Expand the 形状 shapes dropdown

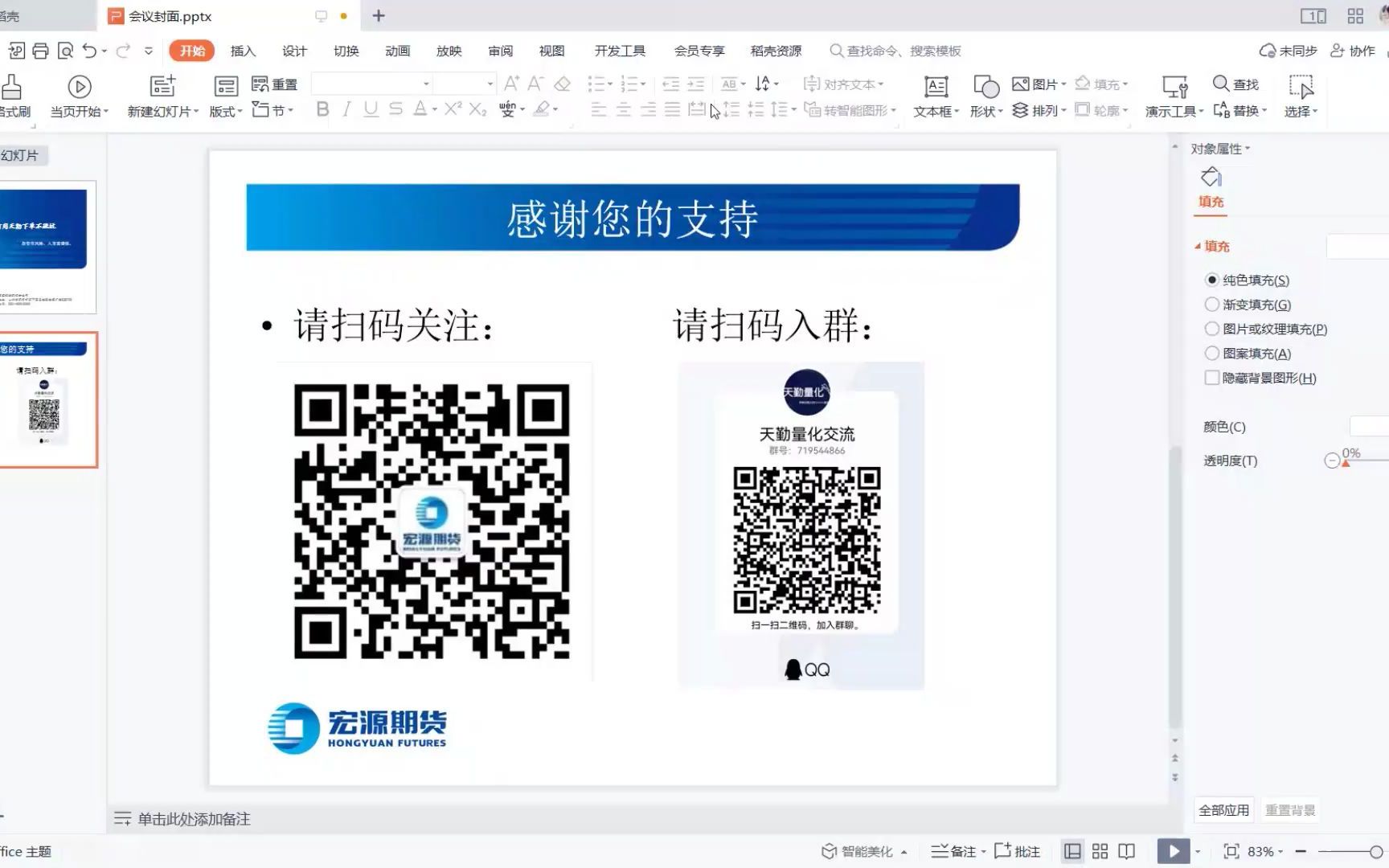[x=985, y=95]
